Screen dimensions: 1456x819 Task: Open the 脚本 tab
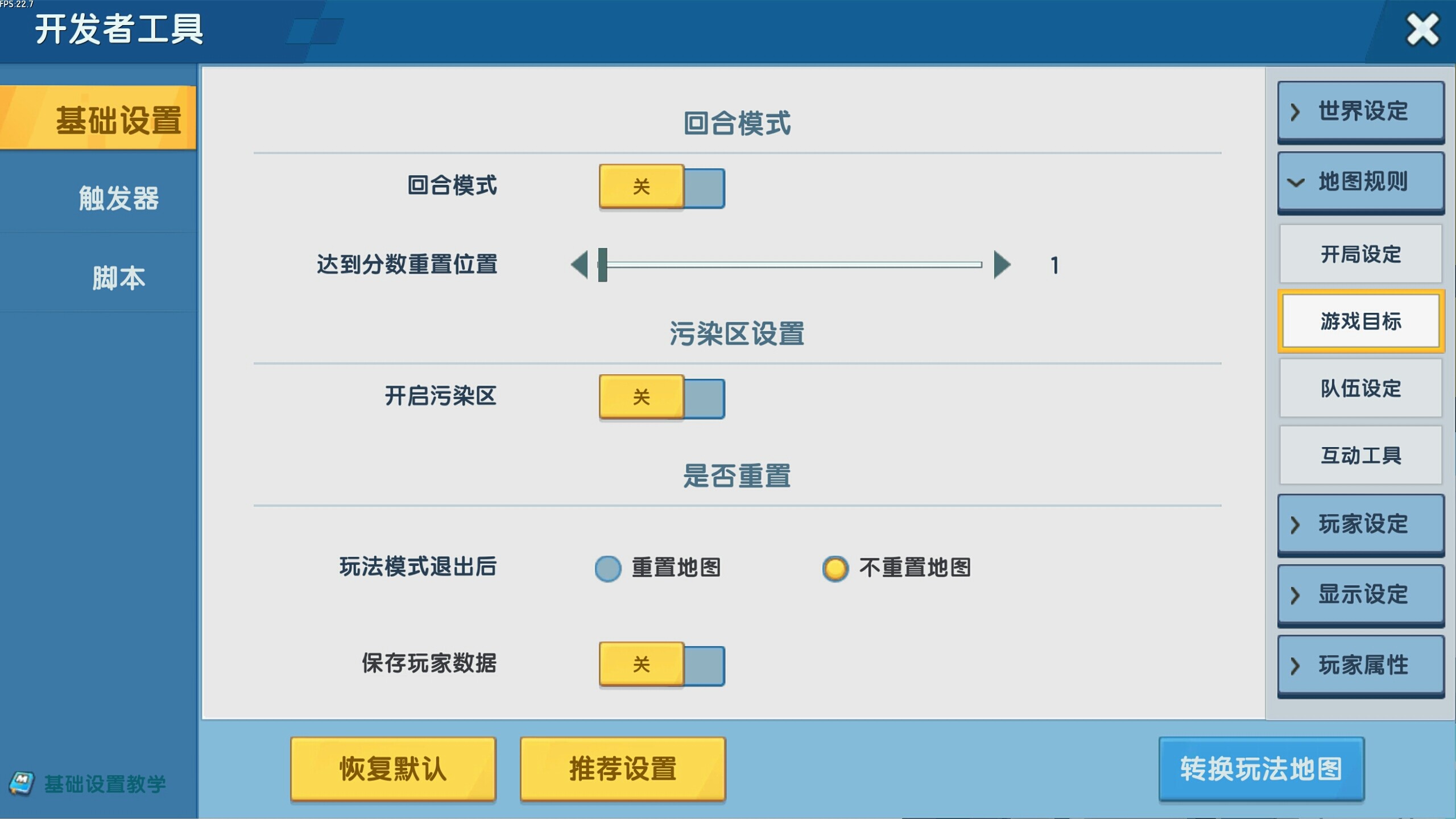(x=118, y=278)
